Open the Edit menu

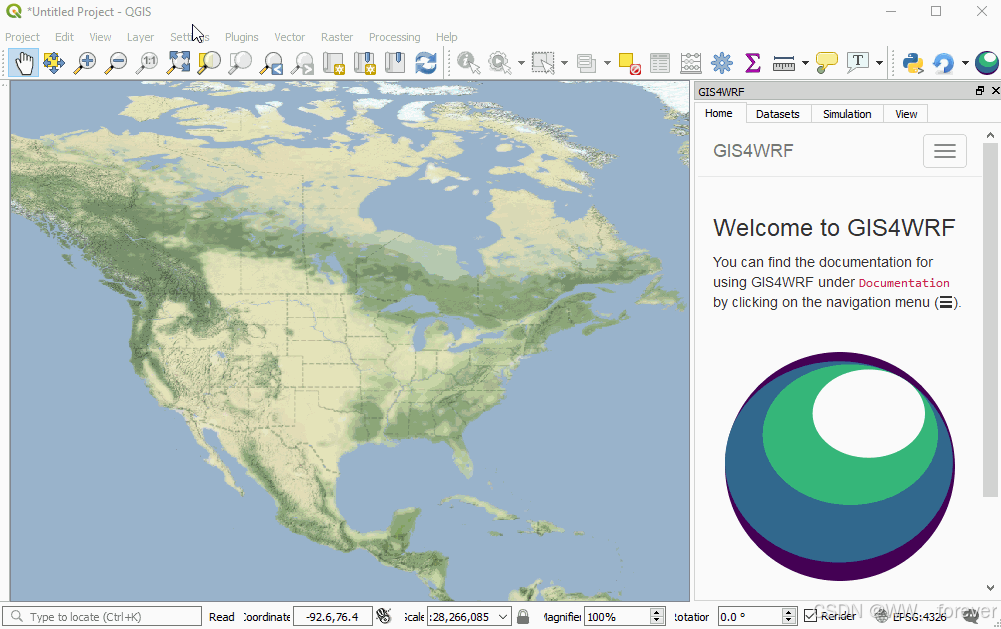tap(64, 37)
